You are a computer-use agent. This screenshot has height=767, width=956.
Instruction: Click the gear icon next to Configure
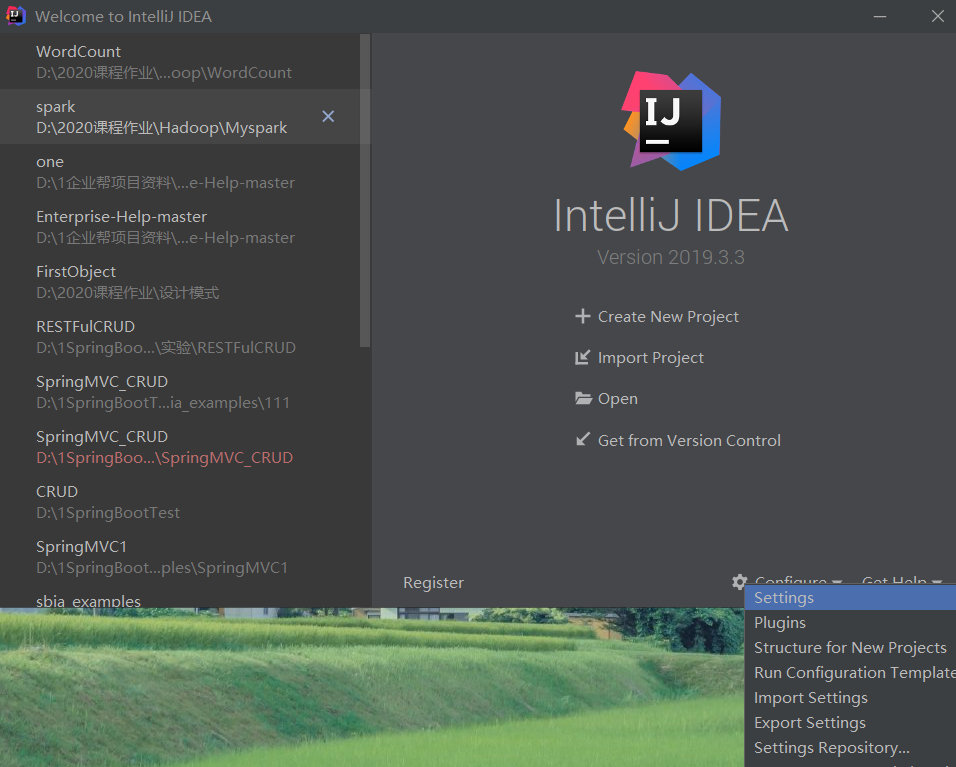[739, 581]
